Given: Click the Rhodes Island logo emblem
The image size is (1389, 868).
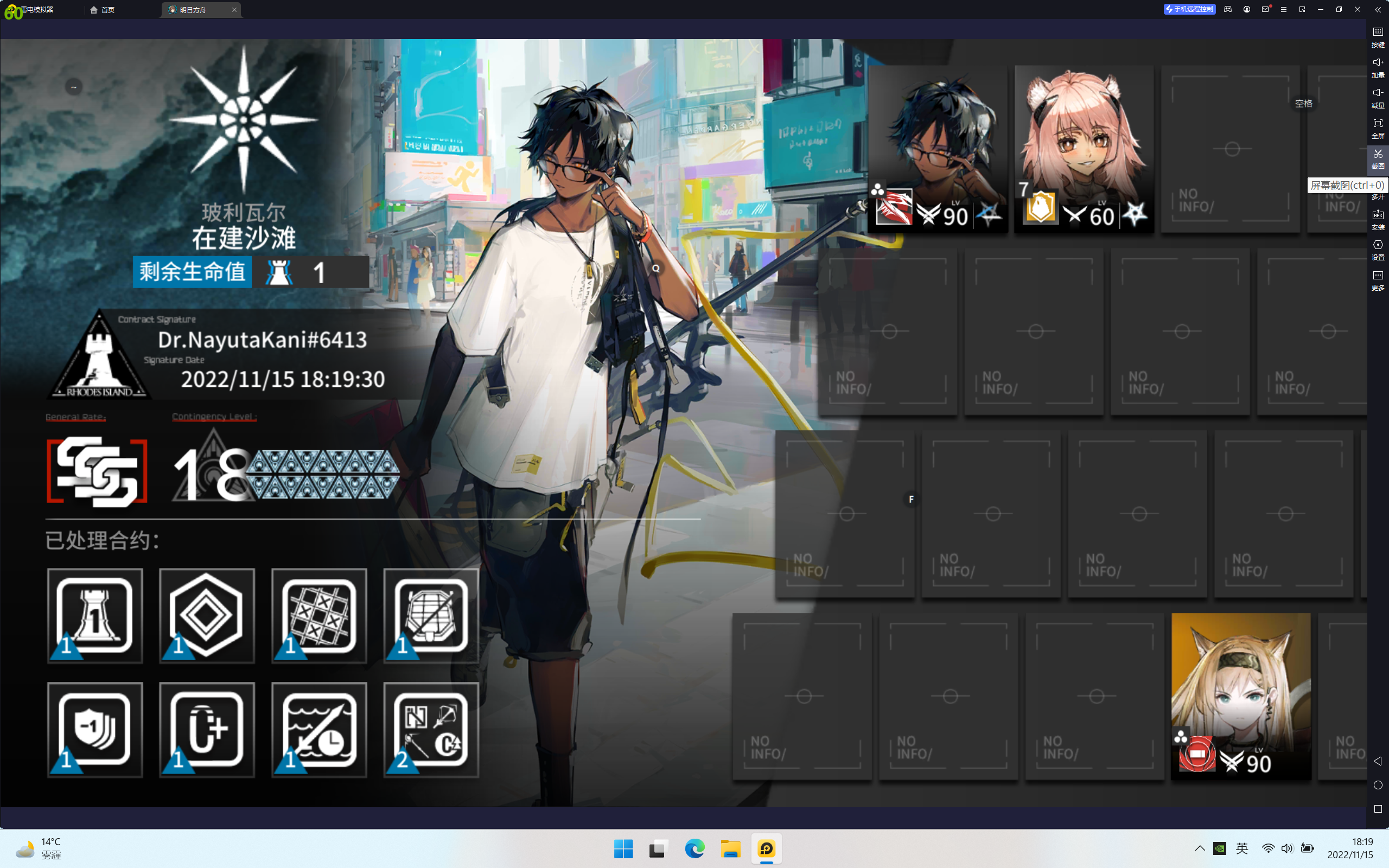Looking at the screenshot, I should coord(99,354).
